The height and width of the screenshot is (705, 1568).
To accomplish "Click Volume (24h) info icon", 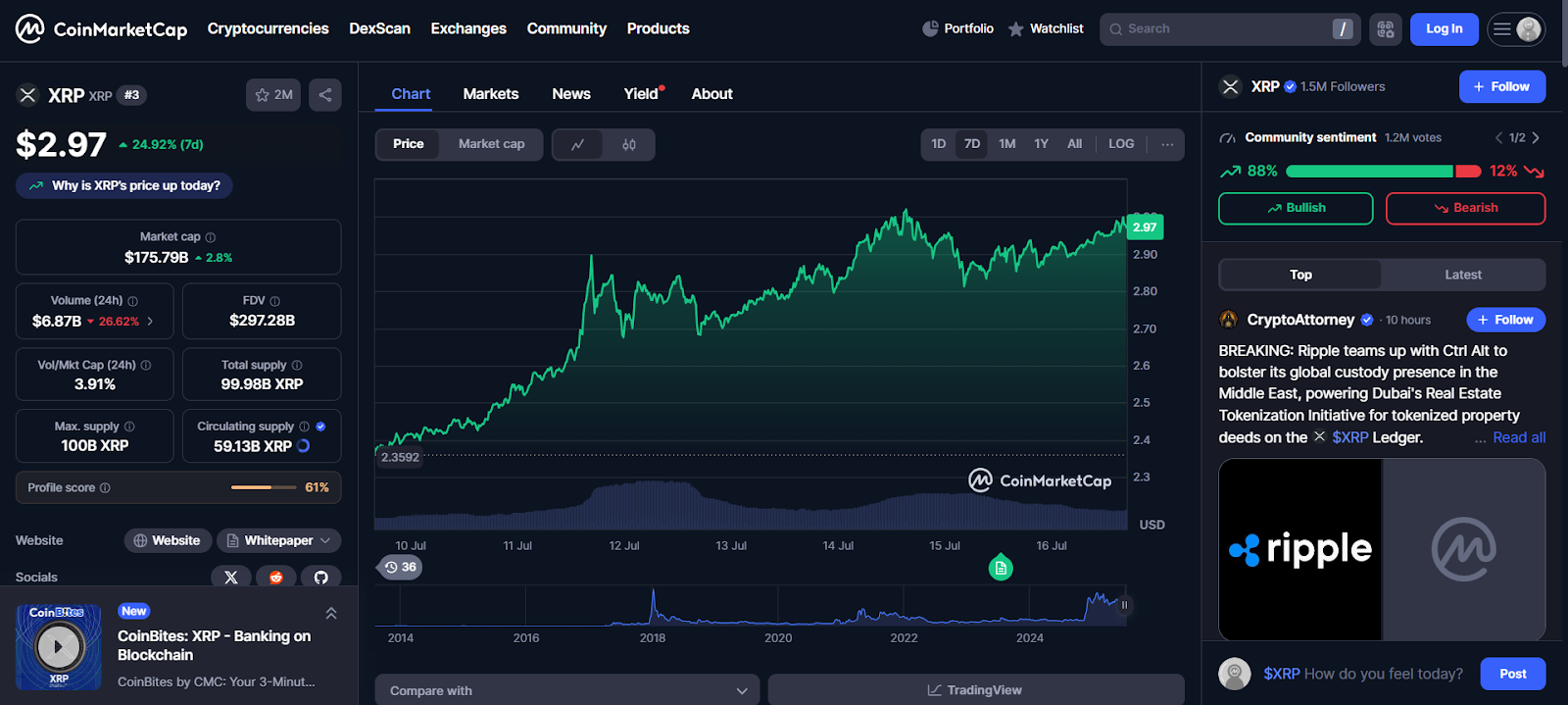I will pyautogui.click(x=133, y=301).
